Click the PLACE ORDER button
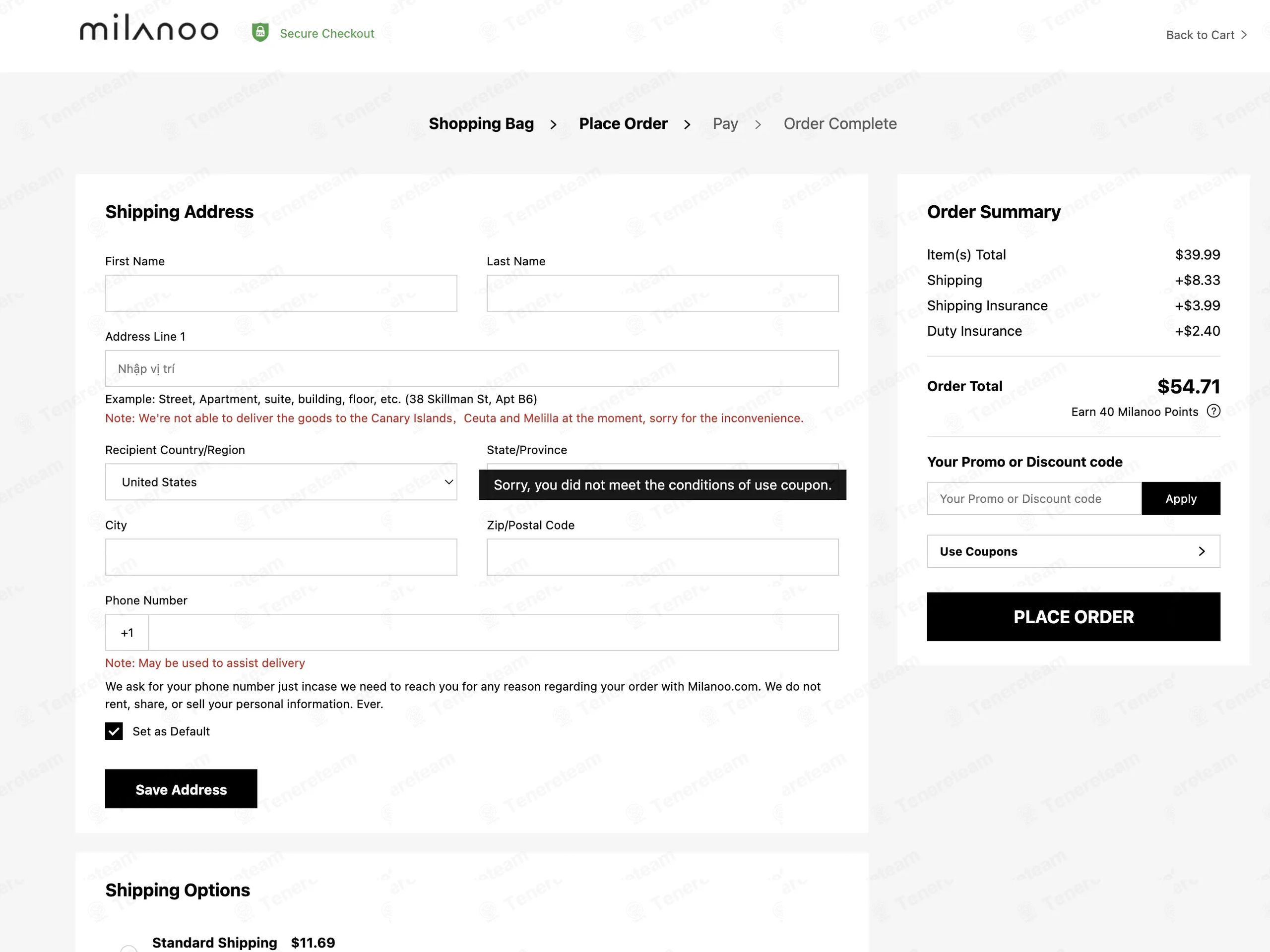The height and width of the screenshot is (952, 1270). [1073, 617]
